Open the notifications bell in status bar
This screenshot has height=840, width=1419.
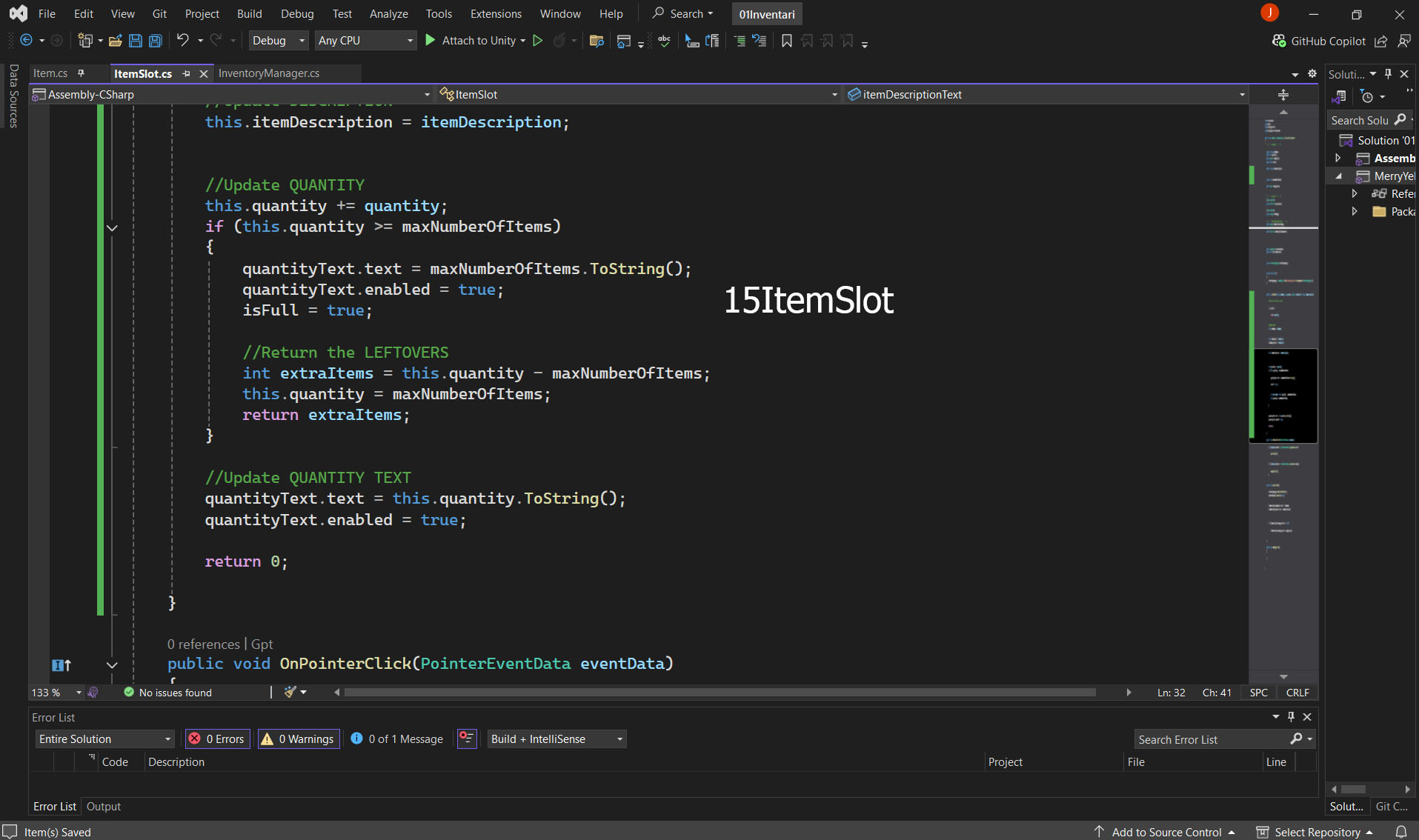(x=1401, y=832)
